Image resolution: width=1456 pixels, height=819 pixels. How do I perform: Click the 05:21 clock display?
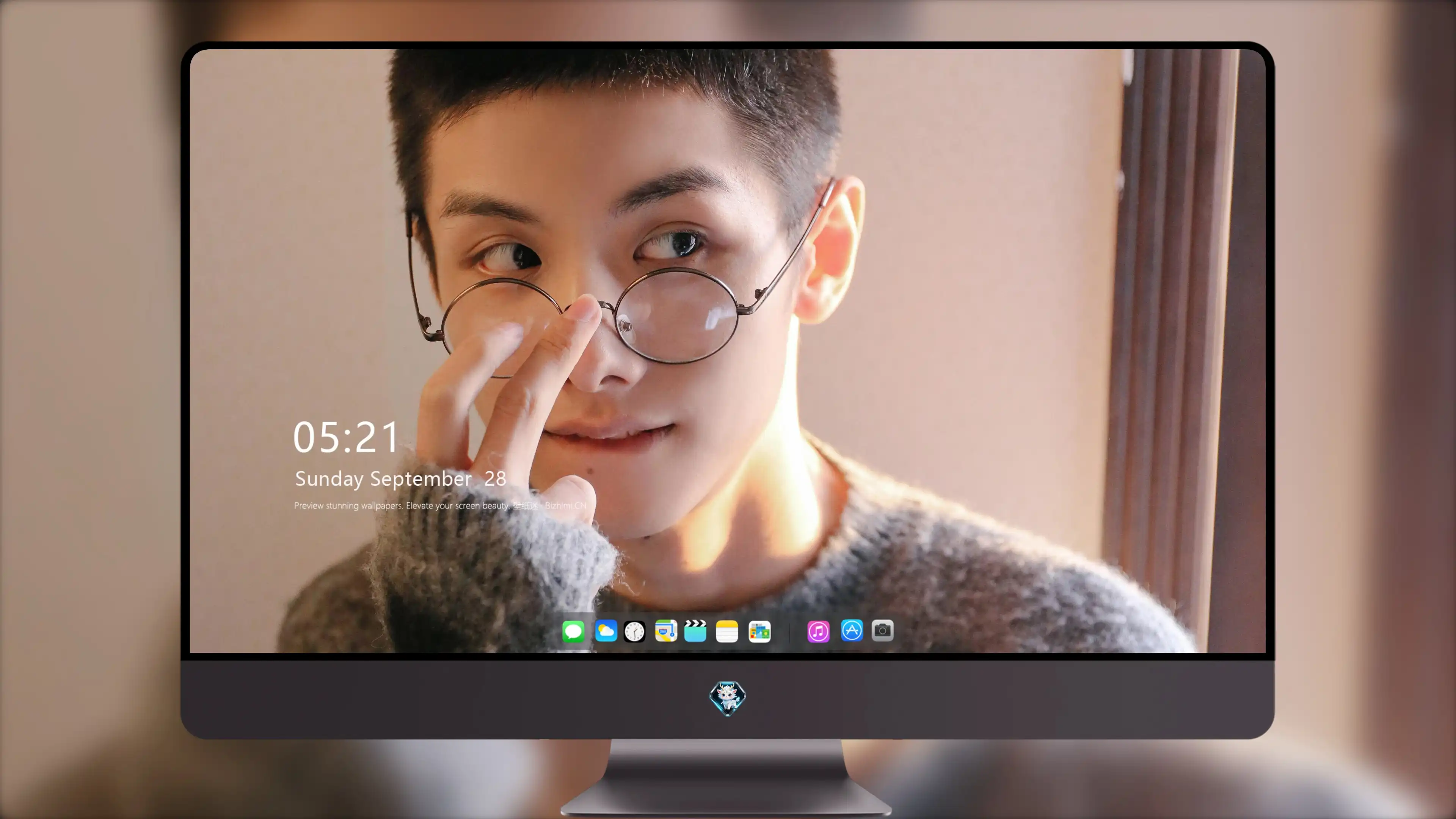pos(345,437)
